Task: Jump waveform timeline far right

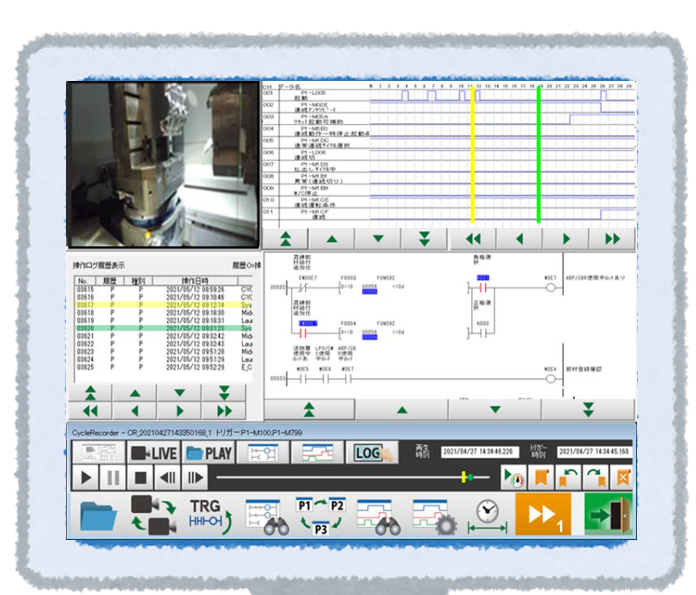Action: (612, 239)
